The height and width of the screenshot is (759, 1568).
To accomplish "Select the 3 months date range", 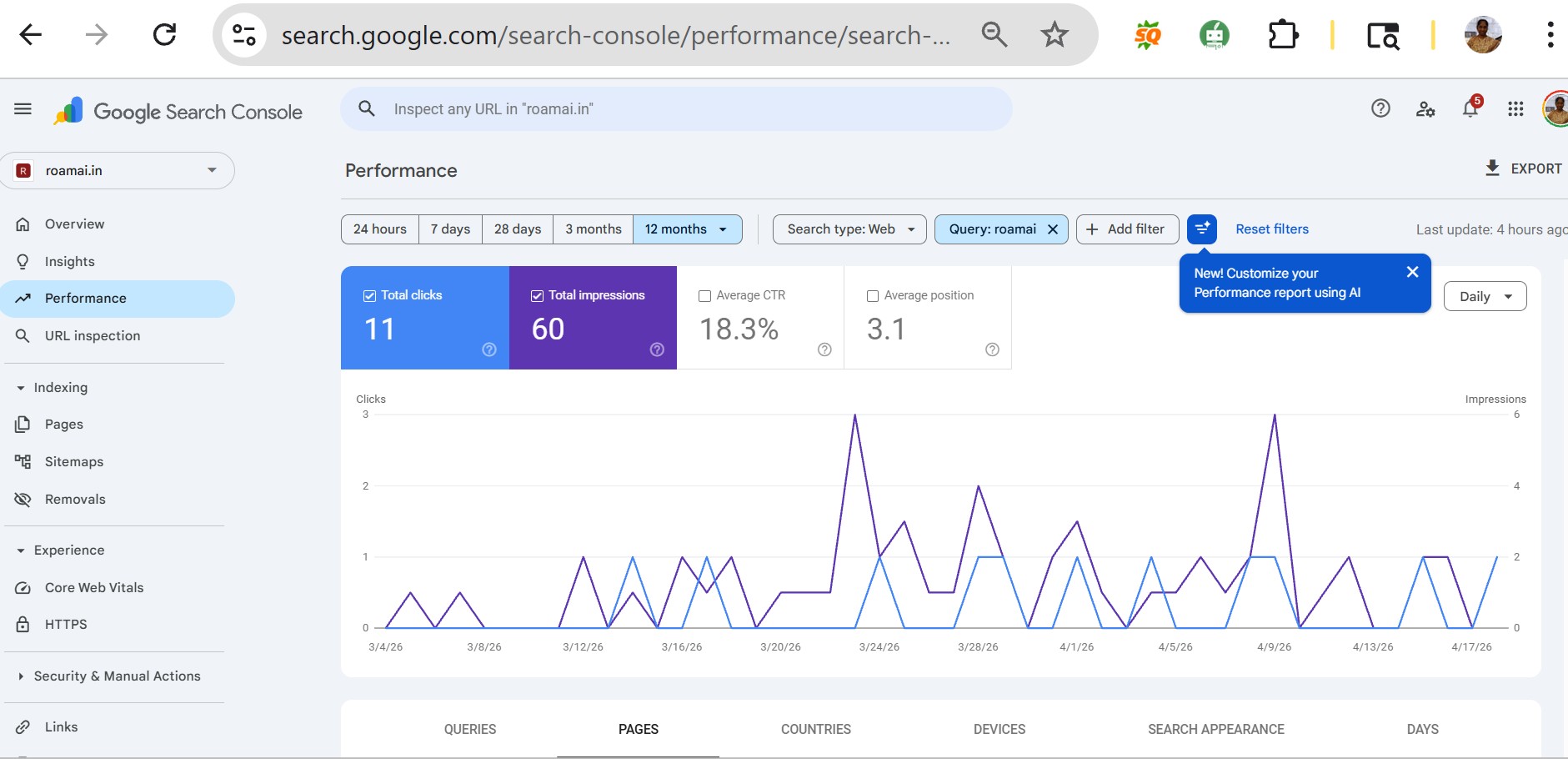I will tap(594, 229).
